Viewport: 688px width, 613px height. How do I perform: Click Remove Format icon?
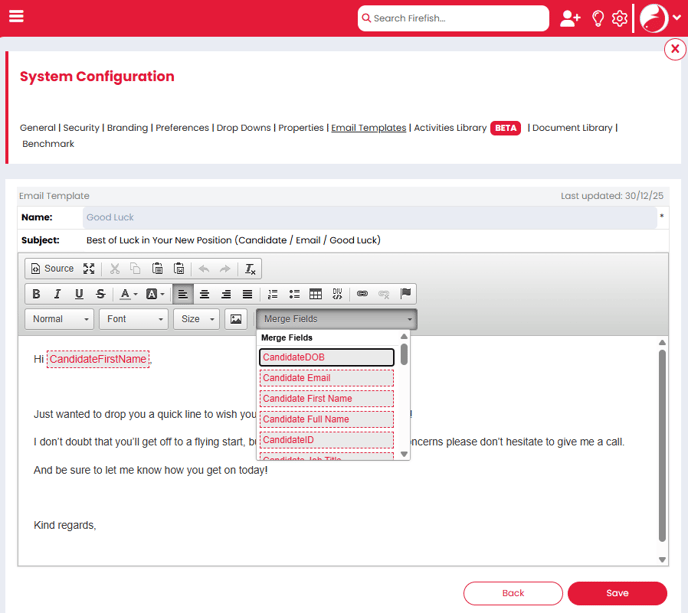tap(250, 269)
